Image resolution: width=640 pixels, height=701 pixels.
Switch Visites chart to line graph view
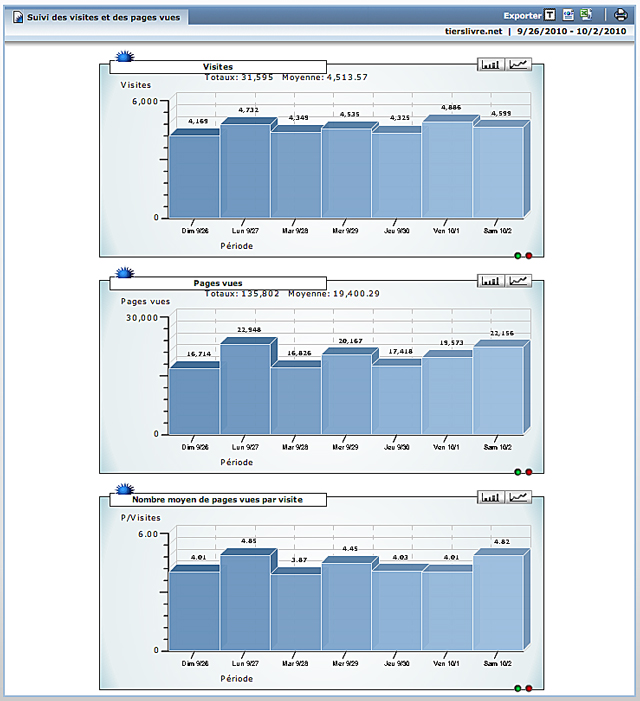click(x=519, y=65)
